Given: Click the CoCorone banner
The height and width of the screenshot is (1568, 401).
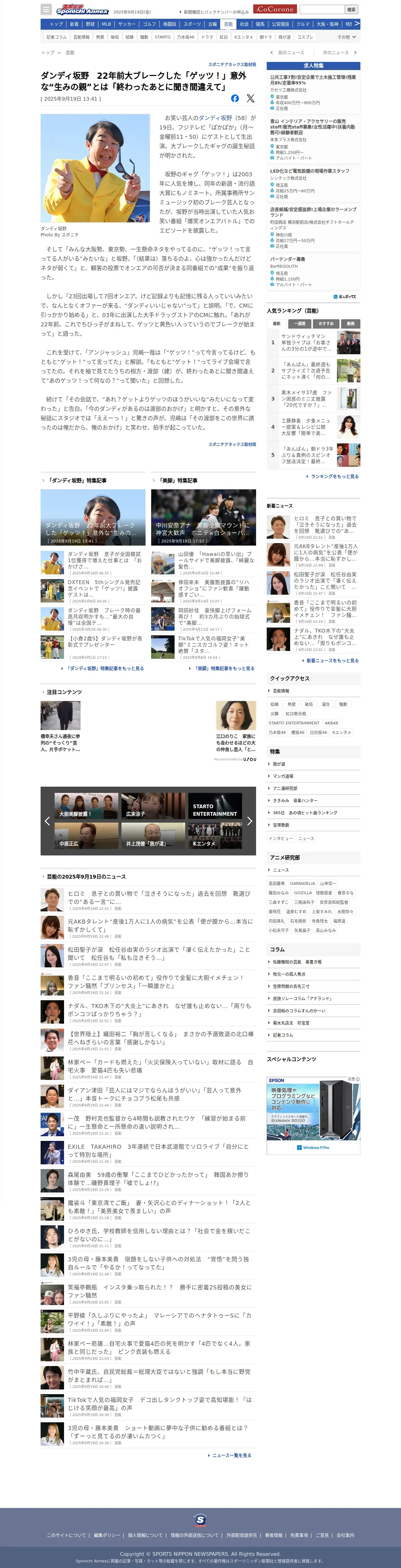Looking at the screenshot, I should tap(275, 9).
